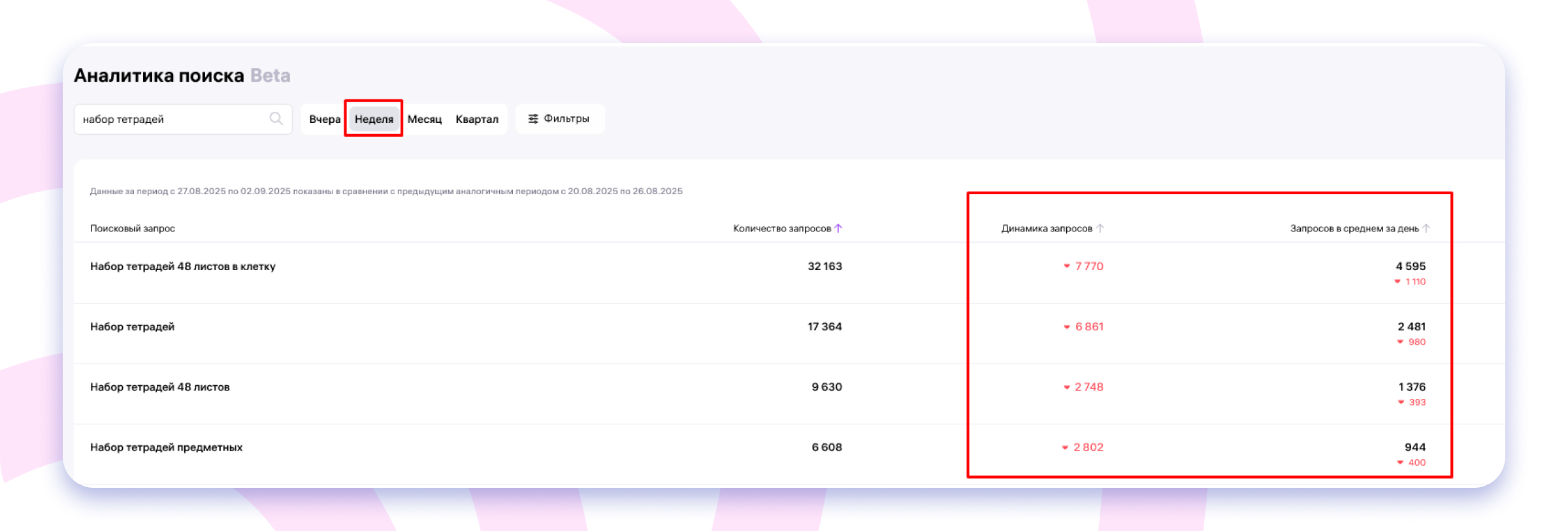Open query Набор тетрадей 48 листов
The image size is (1568, 531).
160,386
